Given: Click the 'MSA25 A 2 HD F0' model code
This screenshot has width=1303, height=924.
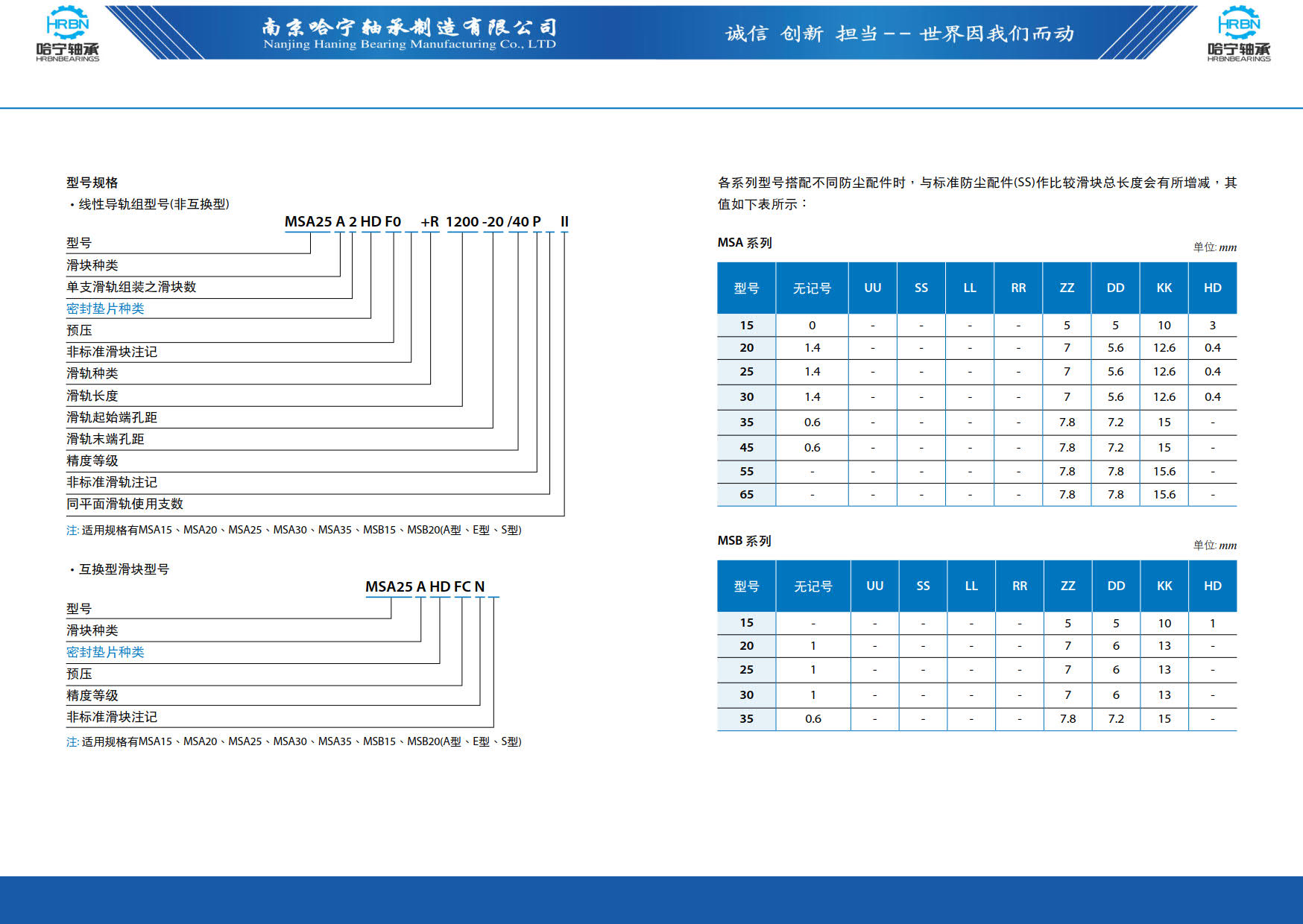Looking at the screenshot, I should click(343, 221).
